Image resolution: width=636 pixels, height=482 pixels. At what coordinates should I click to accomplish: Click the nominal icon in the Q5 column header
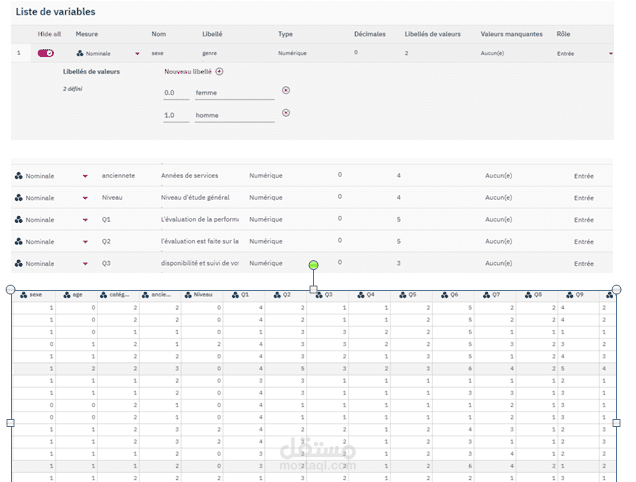[403, 295]
